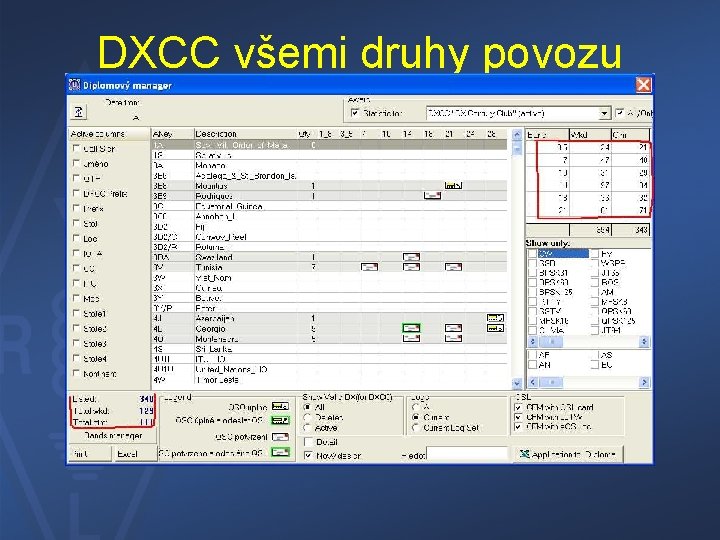720x540 pixels.
Task: Click the continent list left scroll arrow
Action: click(533, 382)
